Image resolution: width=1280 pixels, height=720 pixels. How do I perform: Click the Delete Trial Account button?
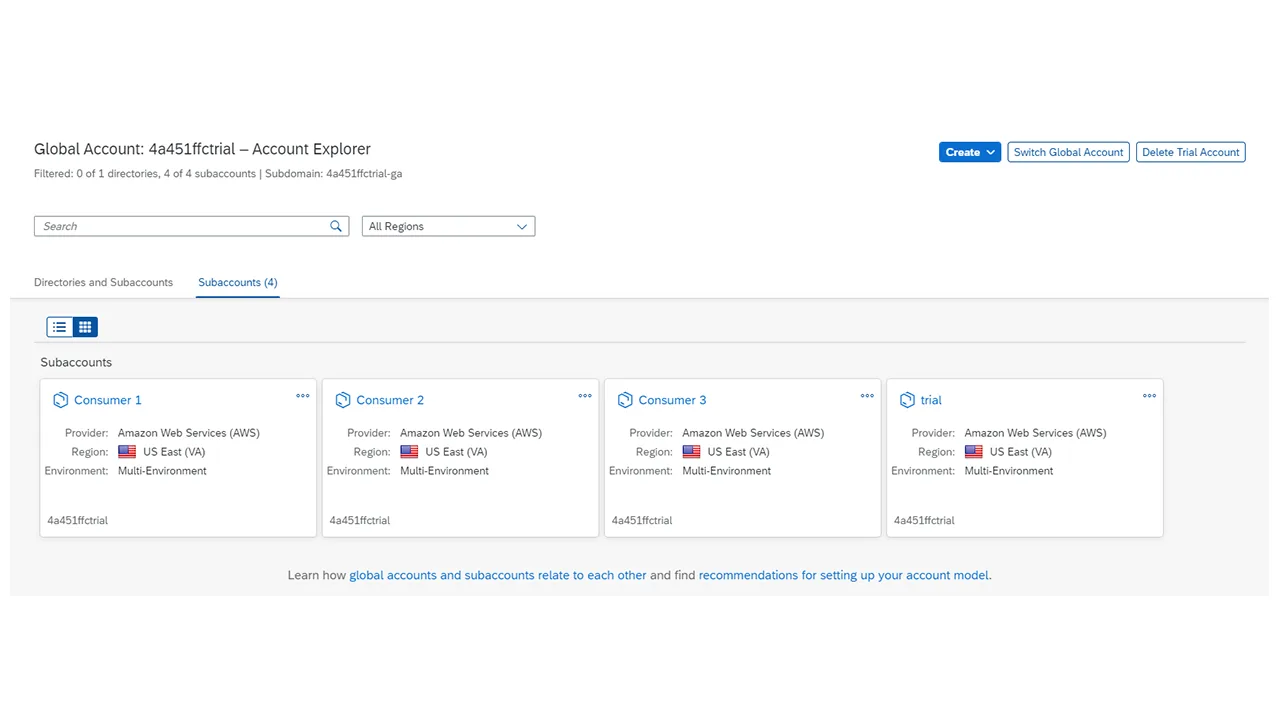(x=1190, y=152)
